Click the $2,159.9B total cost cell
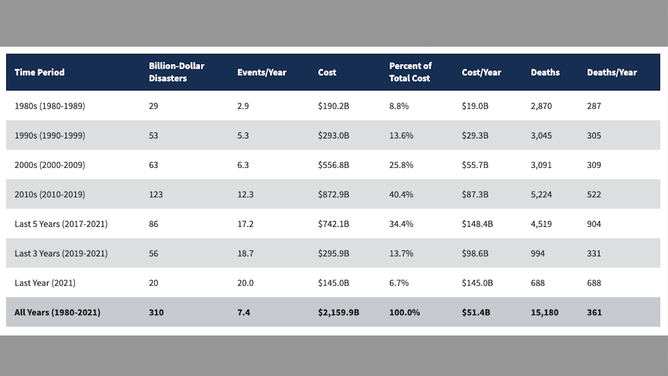The width and height of the screenshot is (668, 376). coord(338,312)
